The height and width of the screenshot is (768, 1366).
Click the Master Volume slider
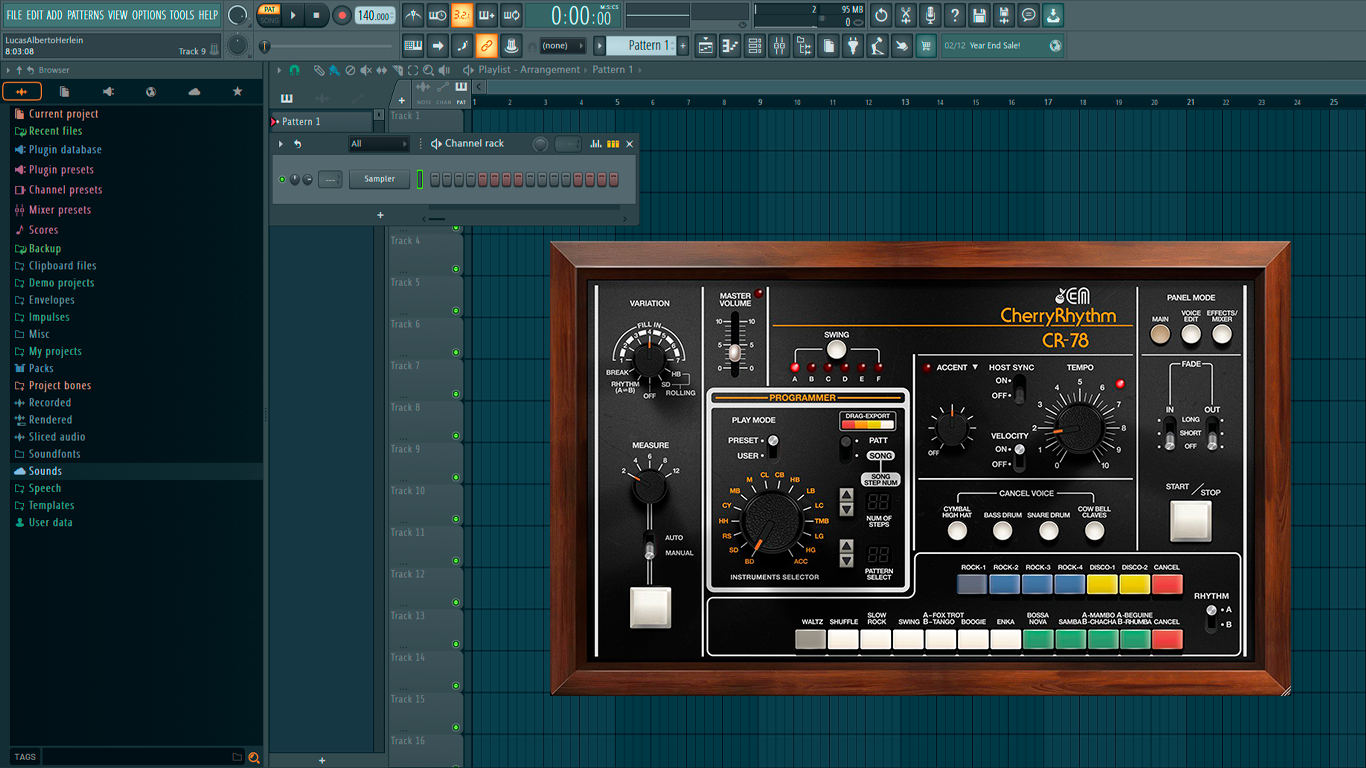(735, 345)
